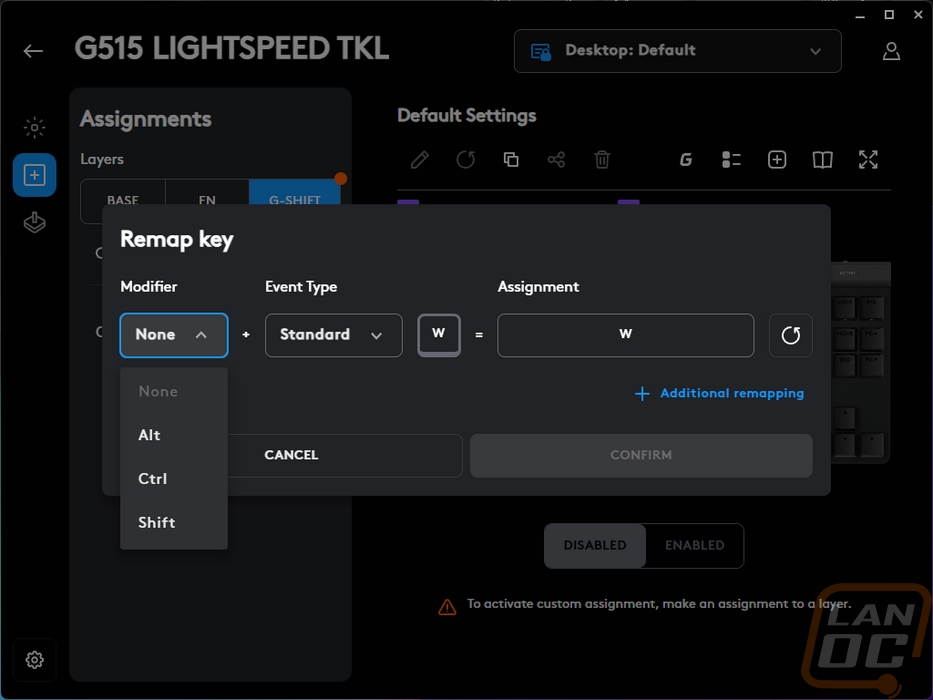Click the add plus-square toolbar icon
The image size is (933, 700).
pos(777,160)
